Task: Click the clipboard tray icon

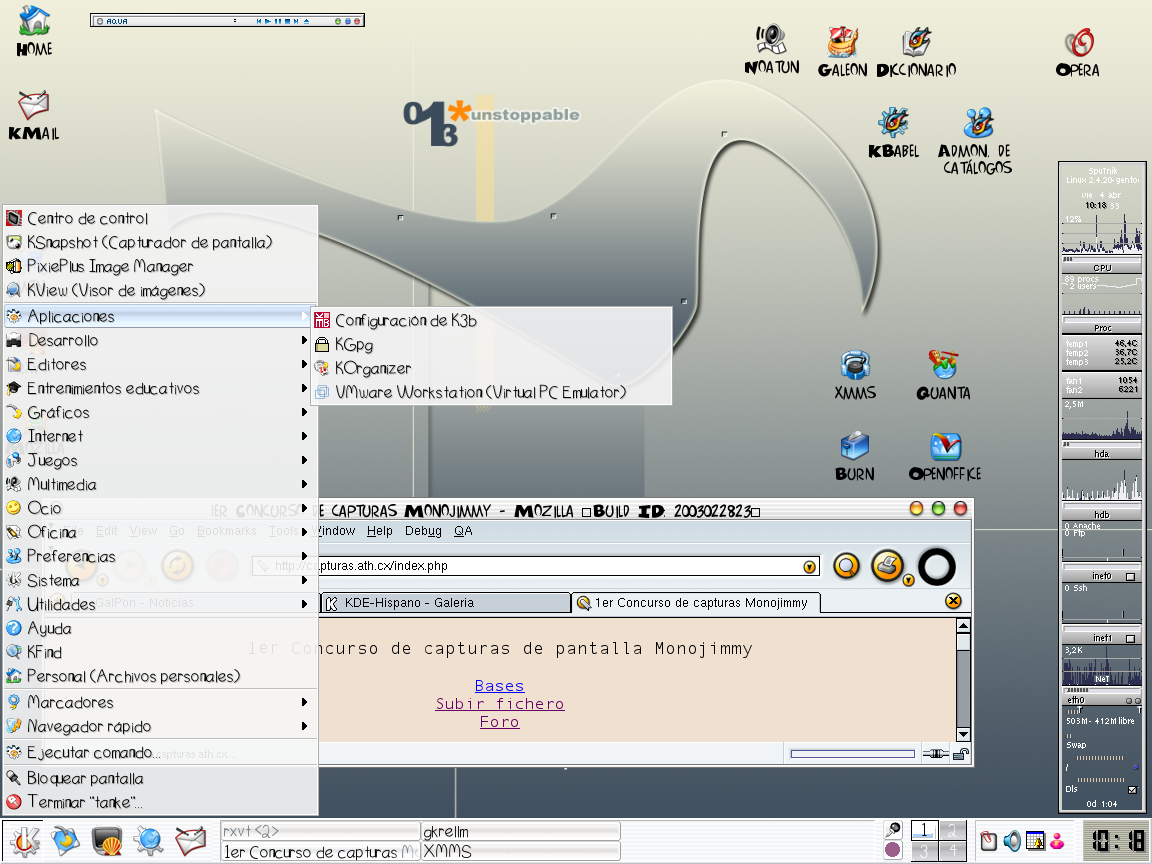Action: (989, 840)
